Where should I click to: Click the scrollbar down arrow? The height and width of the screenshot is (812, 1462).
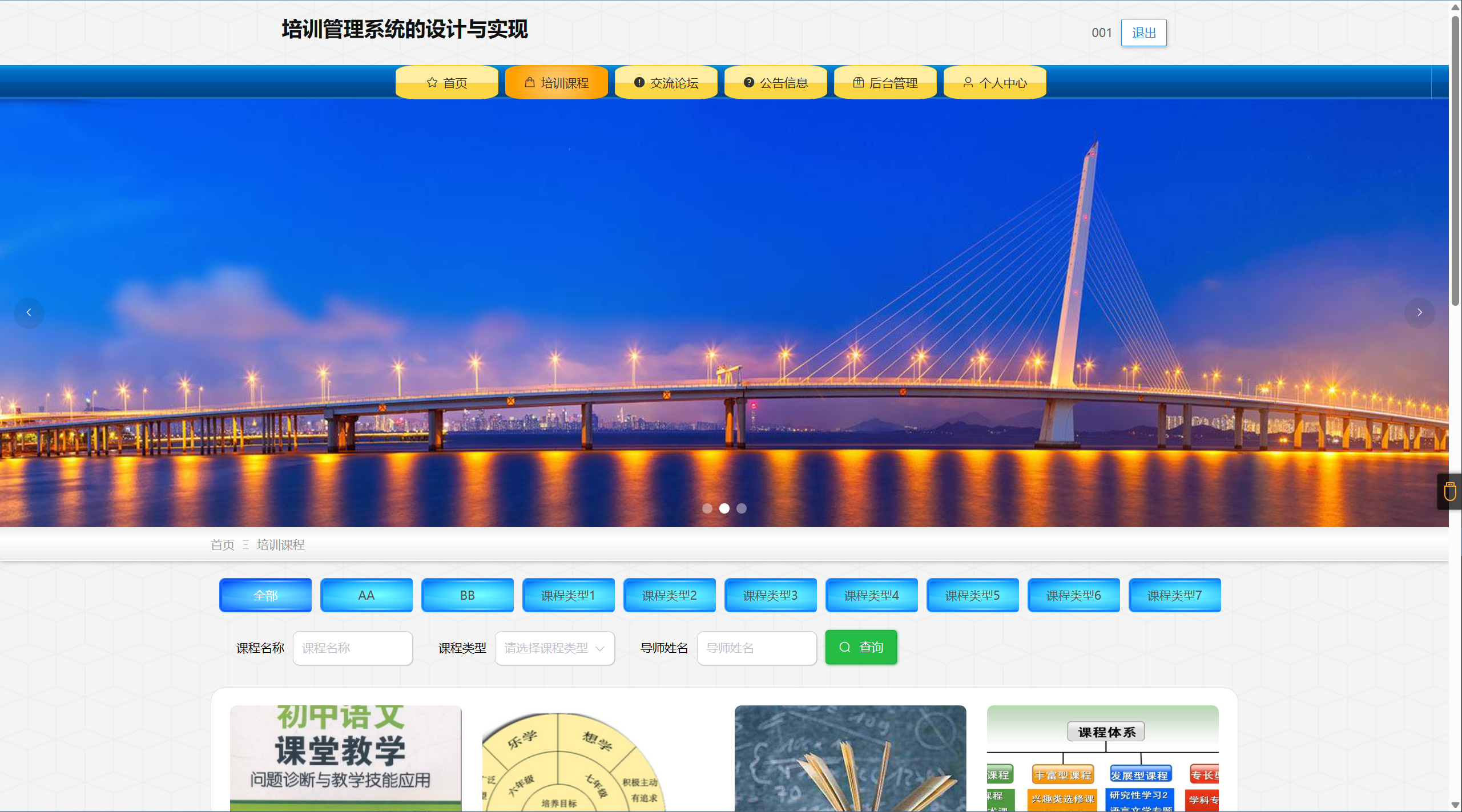coord(1456,805)
